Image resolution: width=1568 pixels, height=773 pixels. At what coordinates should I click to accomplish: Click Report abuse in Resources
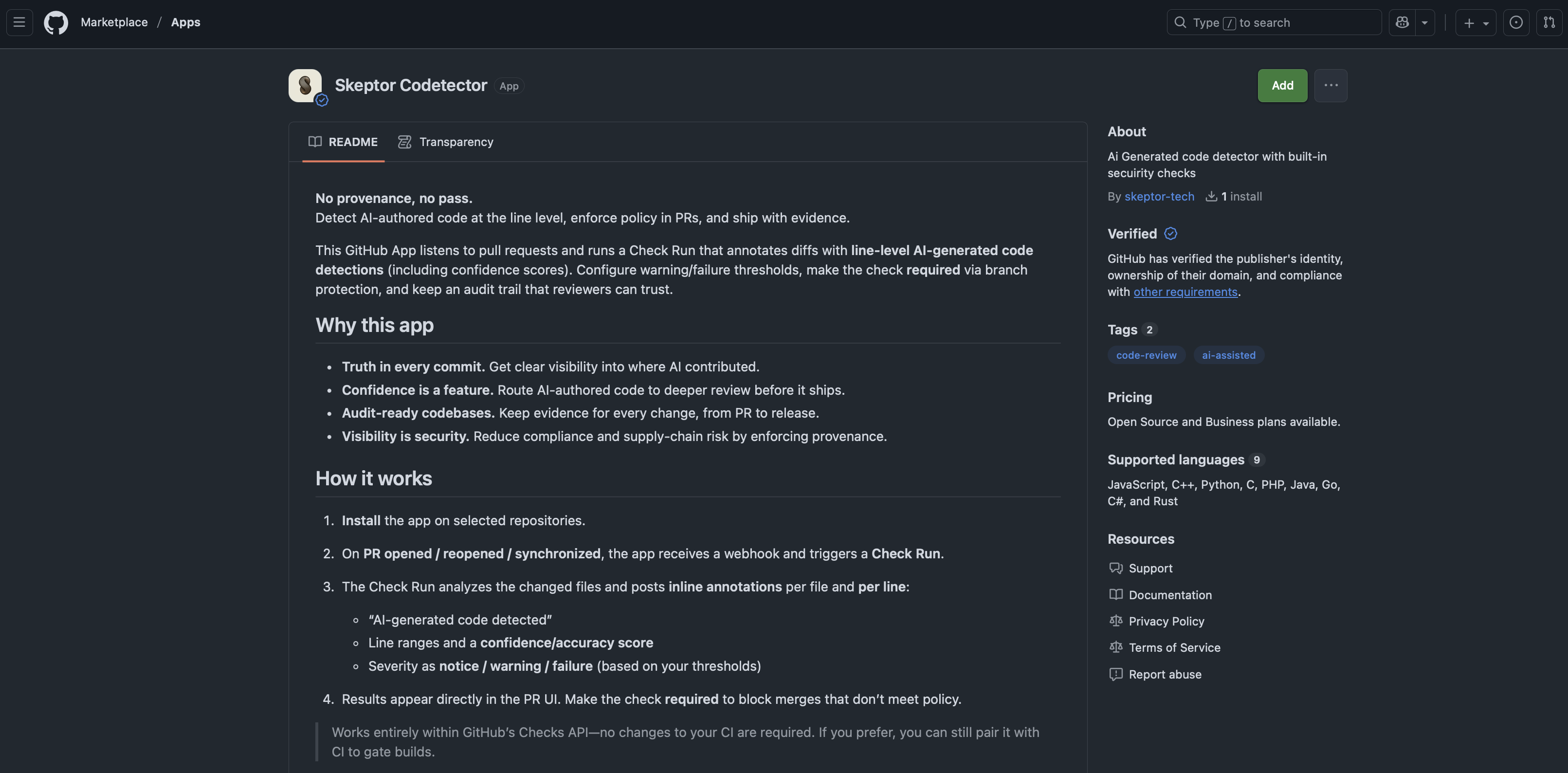[1165, 674]
